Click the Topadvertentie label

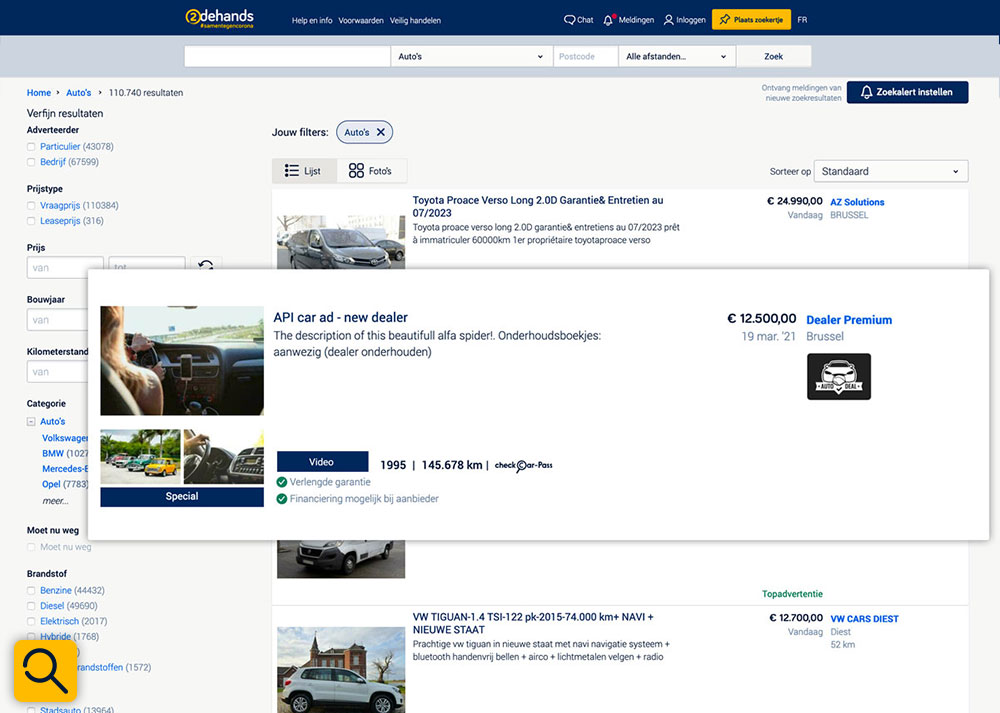(792, 594)
